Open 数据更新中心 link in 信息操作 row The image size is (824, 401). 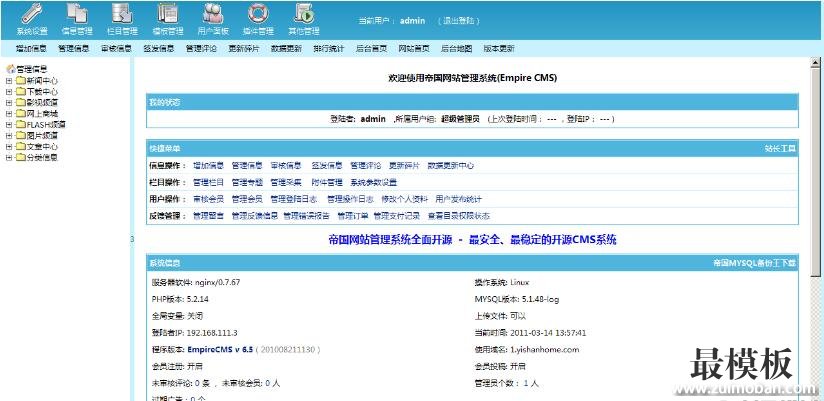tap(450, 166)
